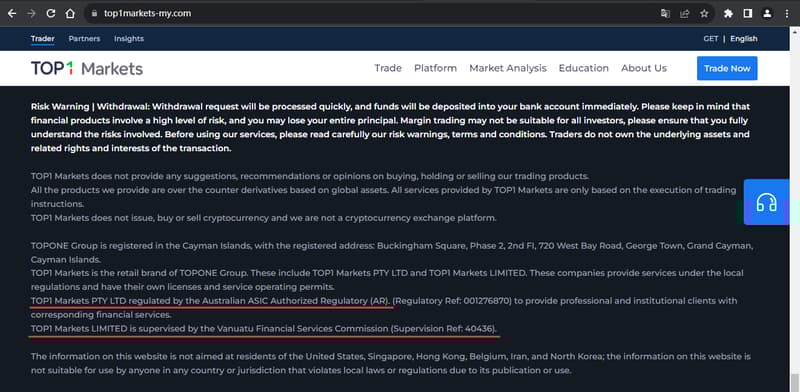This screenshot has height=392, width=800.
Task: Open the About Us menu
Action: [x=644, y=68]
